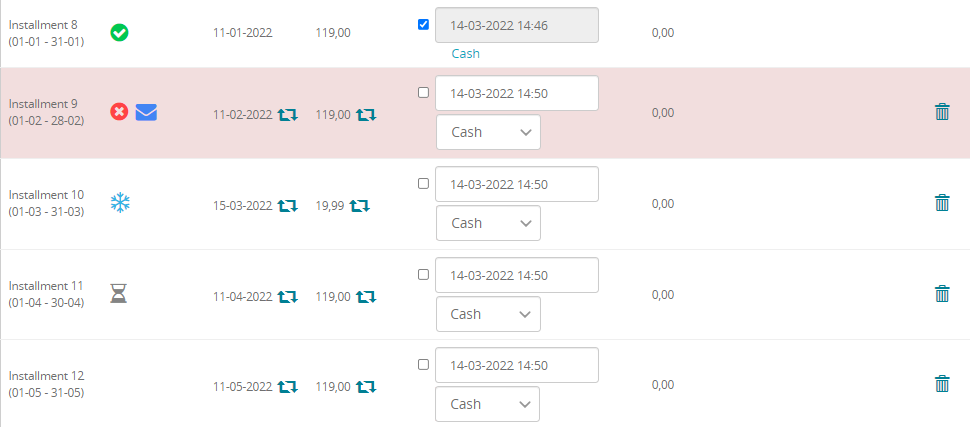Remove Installment 11 using trash icon
This screenshot has height=427, width=970.
942,293
